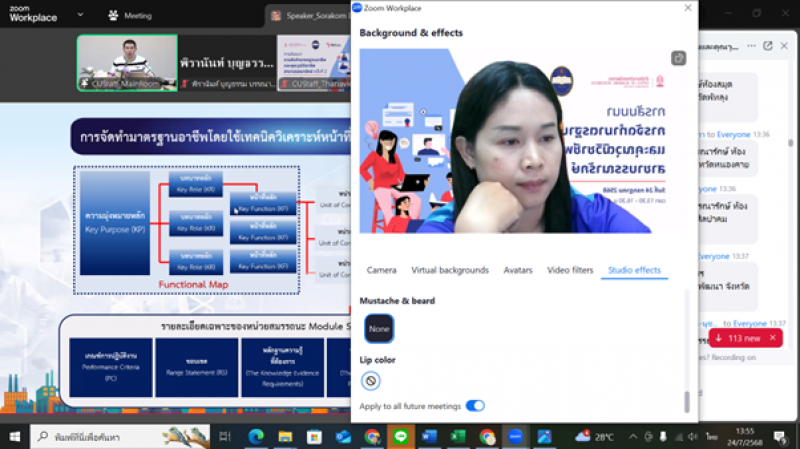Viewport: 800px width, 449px height.
Task: Click the settings panel vertical scrollbar
Action: pos(687,400)
